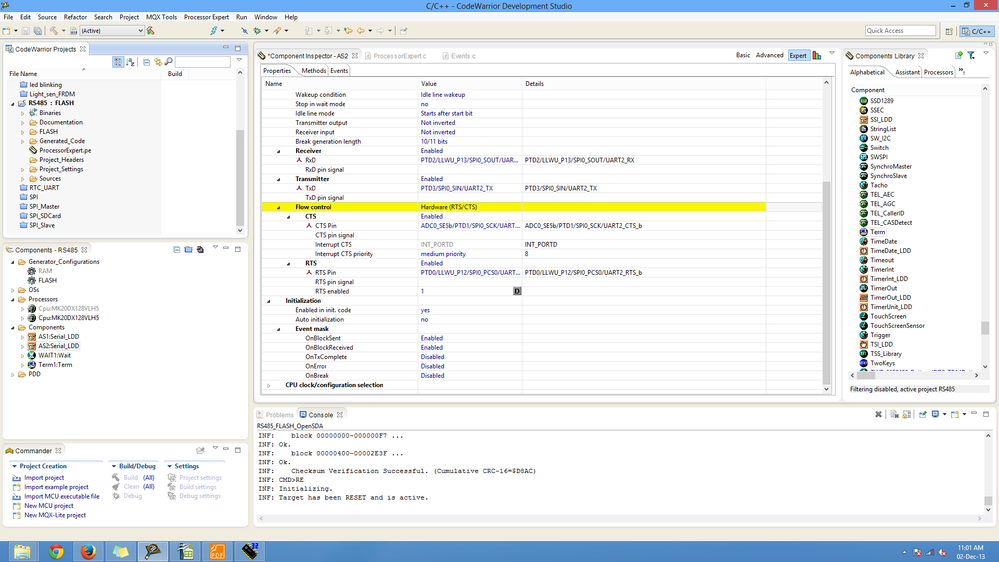
Task: Toggle OnTxComplete Disabled value
Action: click(432, 357)
